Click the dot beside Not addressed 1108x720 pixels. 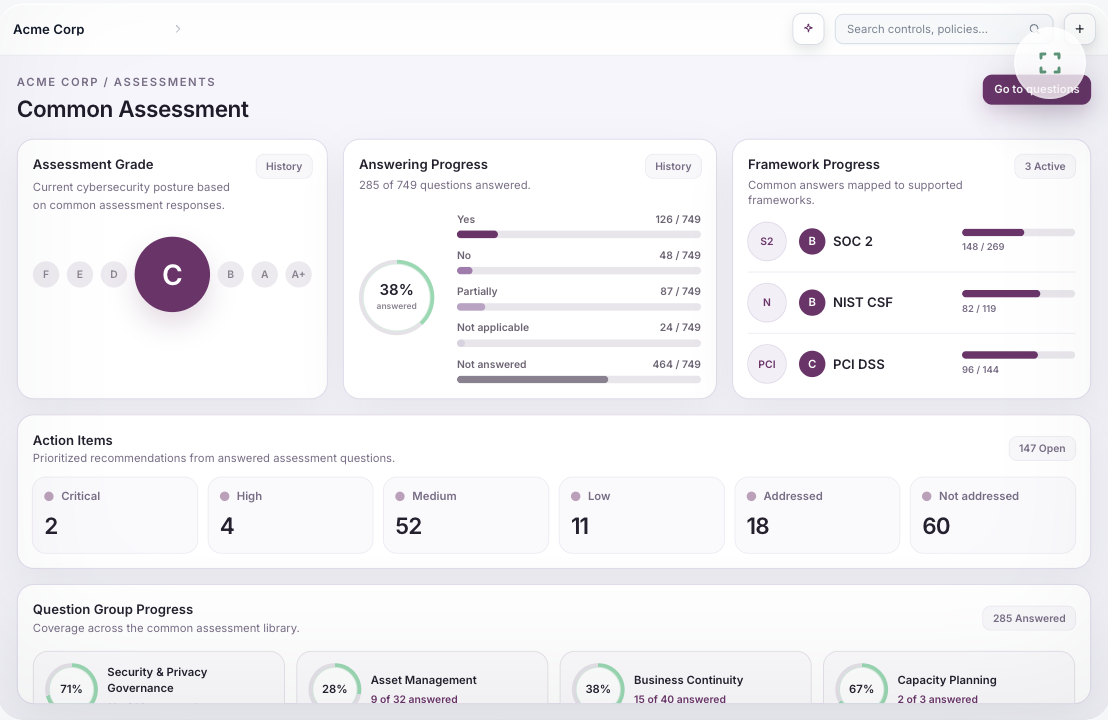(926, 496)
